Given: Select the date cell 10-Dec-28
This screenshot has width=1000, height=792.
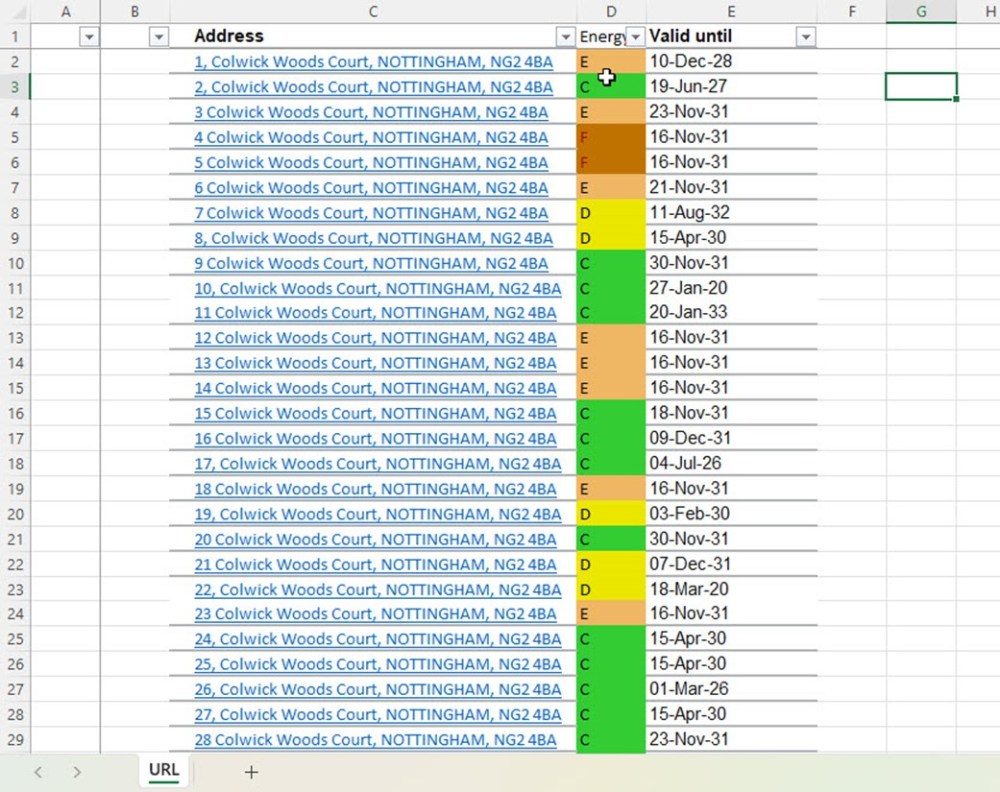Looking at the screenshot, I should pyautogui.click(x=730, y=62).
